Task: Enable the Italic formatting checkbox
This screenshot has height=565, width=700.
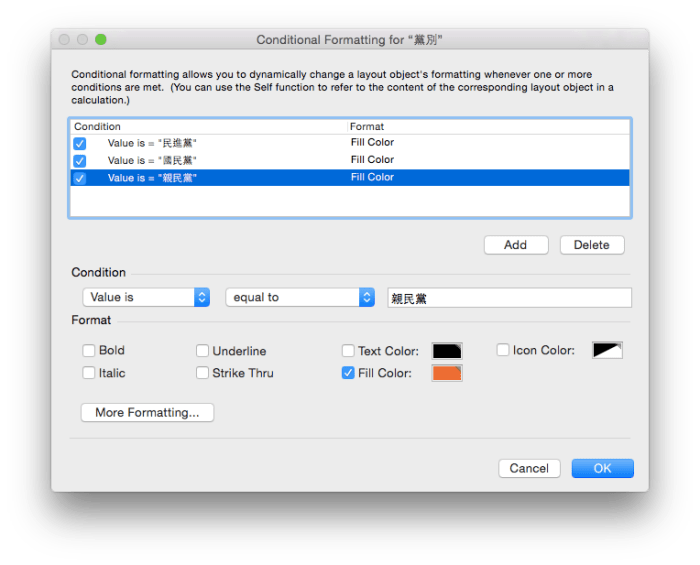Action: click(89, 373)
